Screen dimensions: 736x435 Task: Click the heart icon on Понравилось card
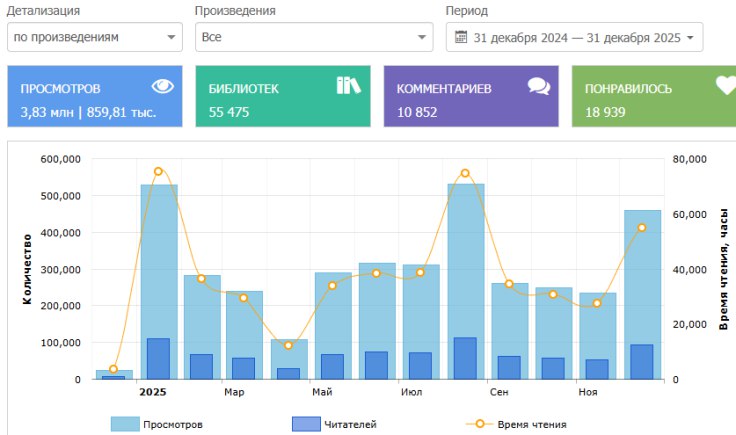pyautogui.click(x=725, y=87)
